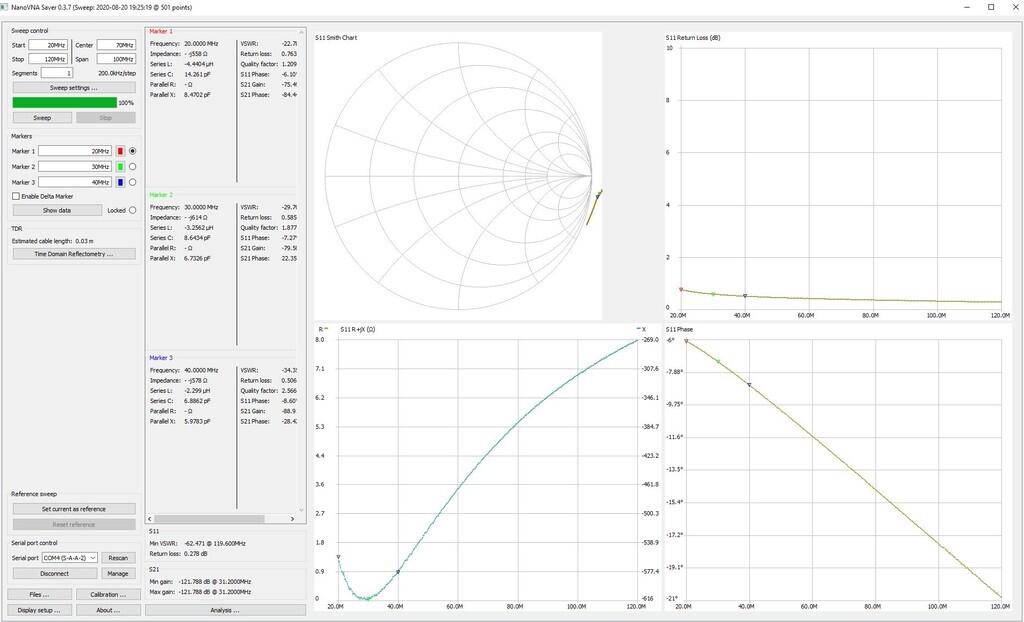Click the Marker 2 heading
1024x622 pixels.
(x=161, y=195)
